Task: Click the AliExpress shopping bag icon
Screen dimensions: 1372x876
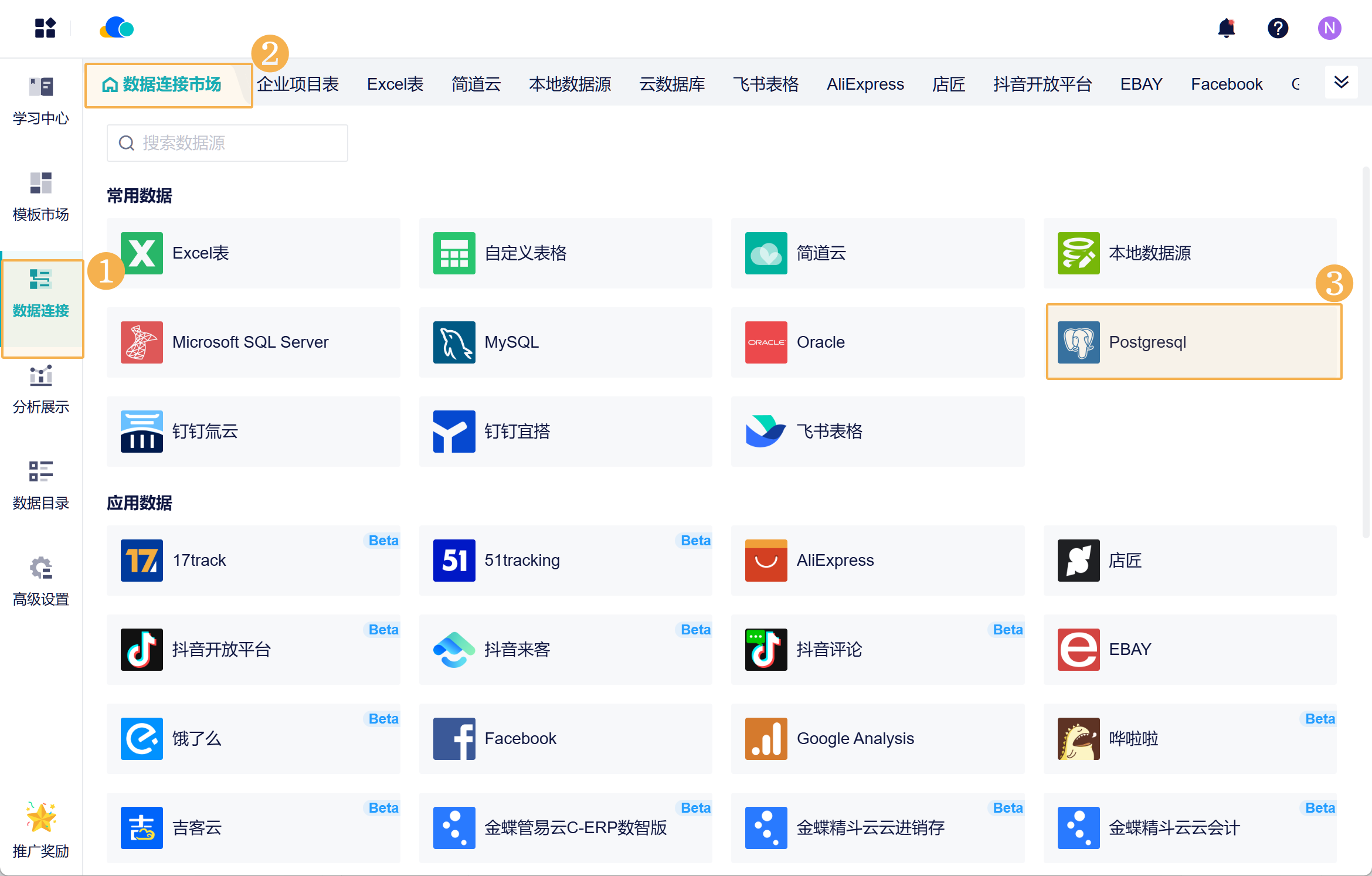Action: click(766, 561)
